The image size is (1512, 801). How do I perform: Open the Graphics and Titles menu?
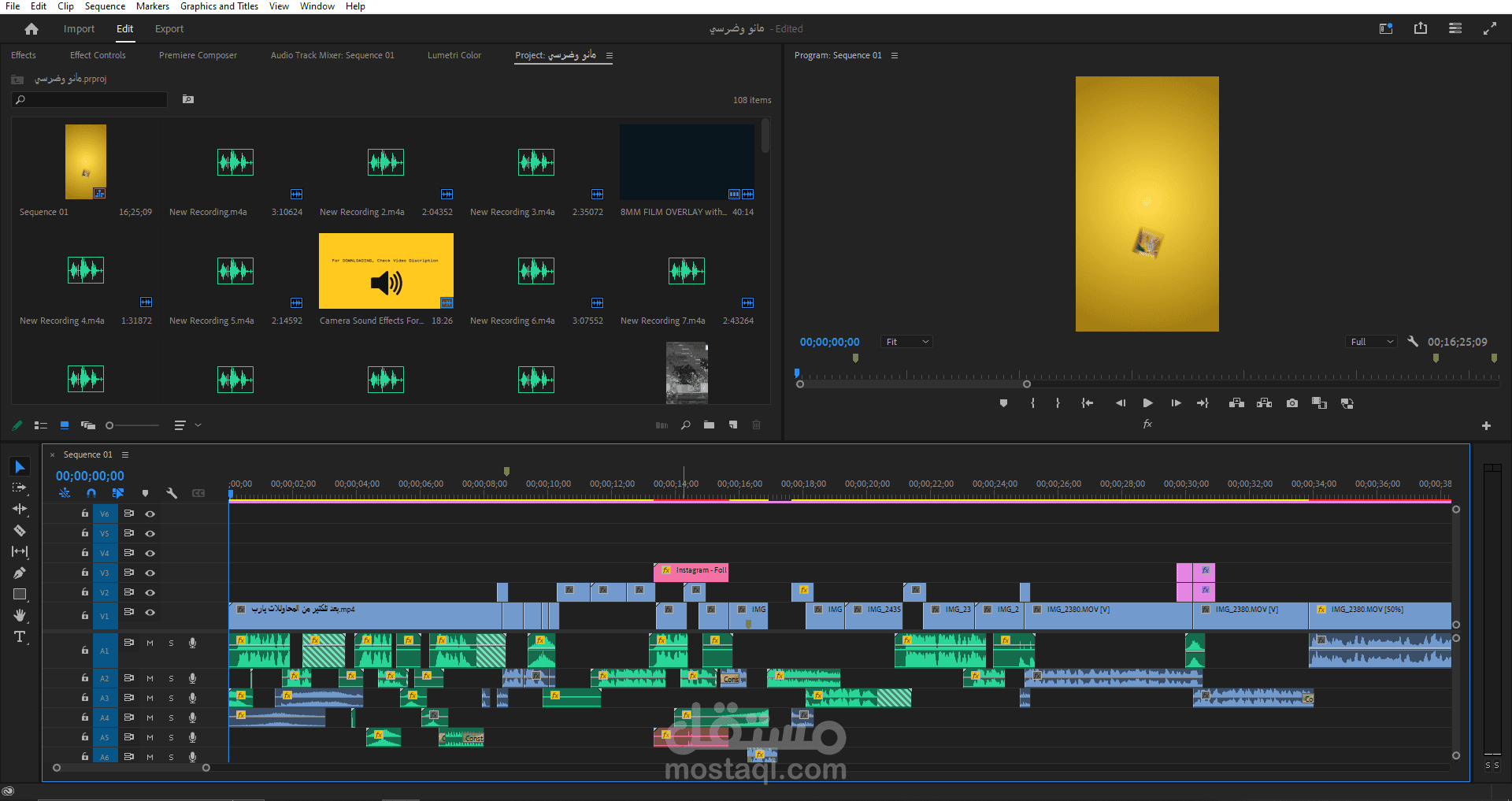219,6
